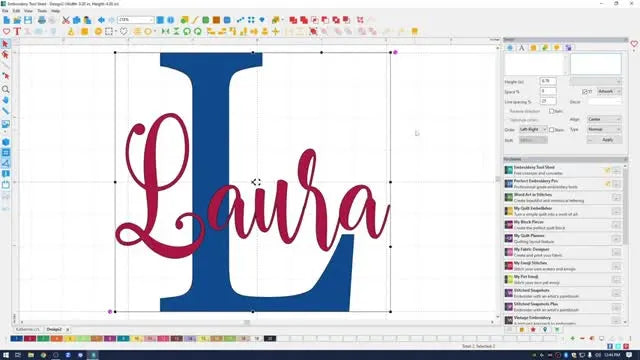Screen dimensions: 640x360
Task: Select the blue ruler measure tool
Action: tap(5, 111)
